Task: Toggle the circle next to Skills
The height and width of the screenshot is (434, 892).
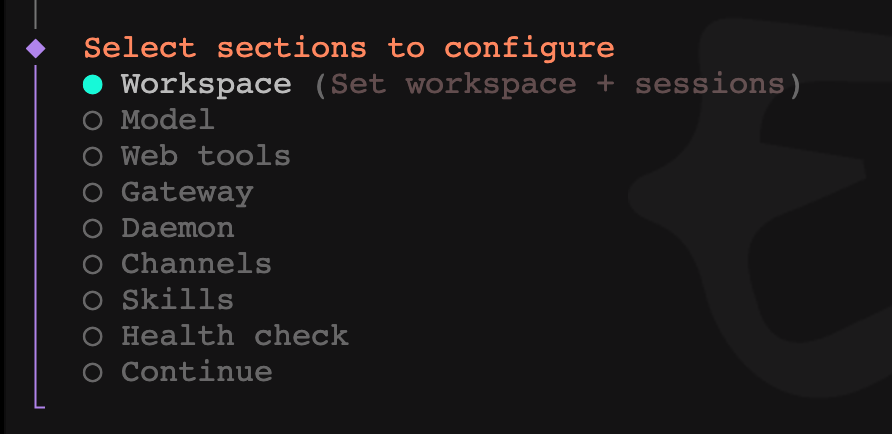Action: [x=93, y=301]
